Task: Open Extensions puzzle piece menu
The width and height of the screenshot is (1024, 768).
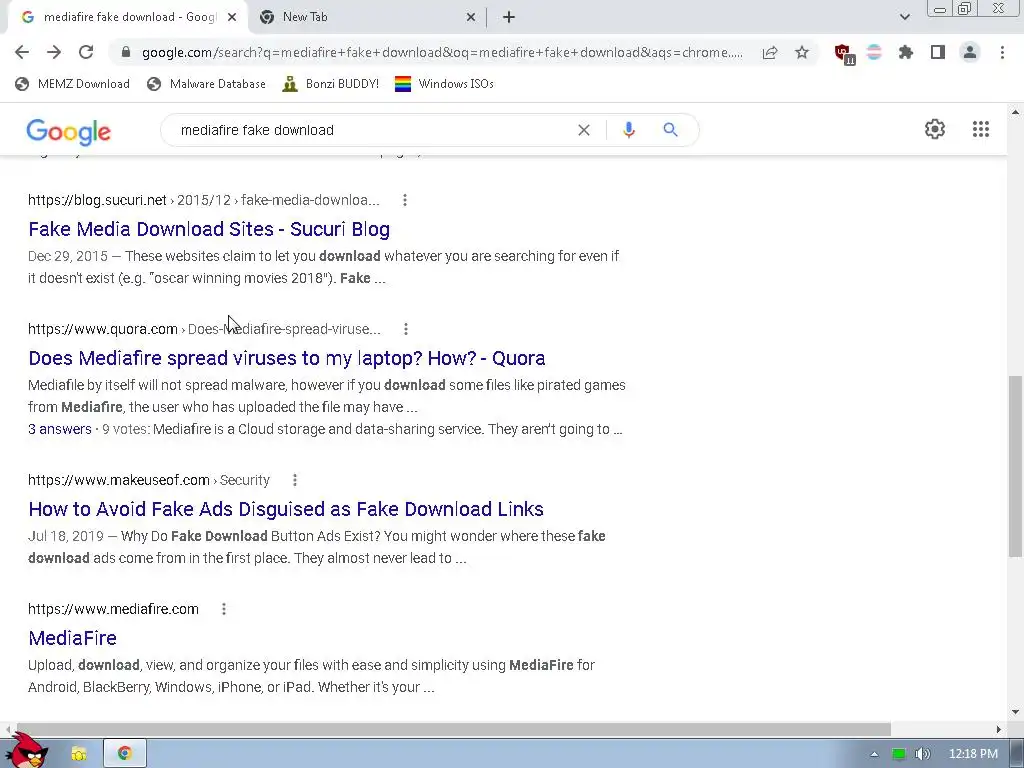Action: tap(906, 52)
